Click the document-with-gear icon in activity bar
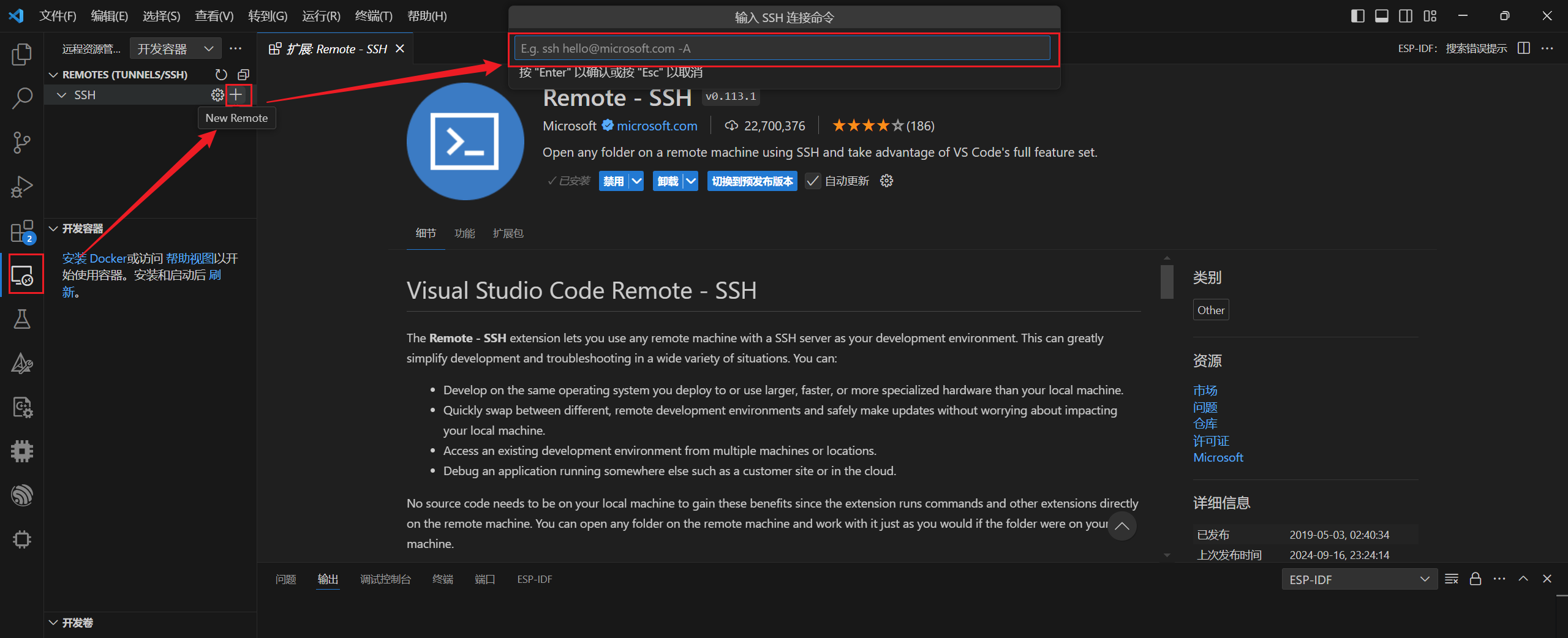The height and width of the screenshot is (638, 1568). tap(22, 407)
